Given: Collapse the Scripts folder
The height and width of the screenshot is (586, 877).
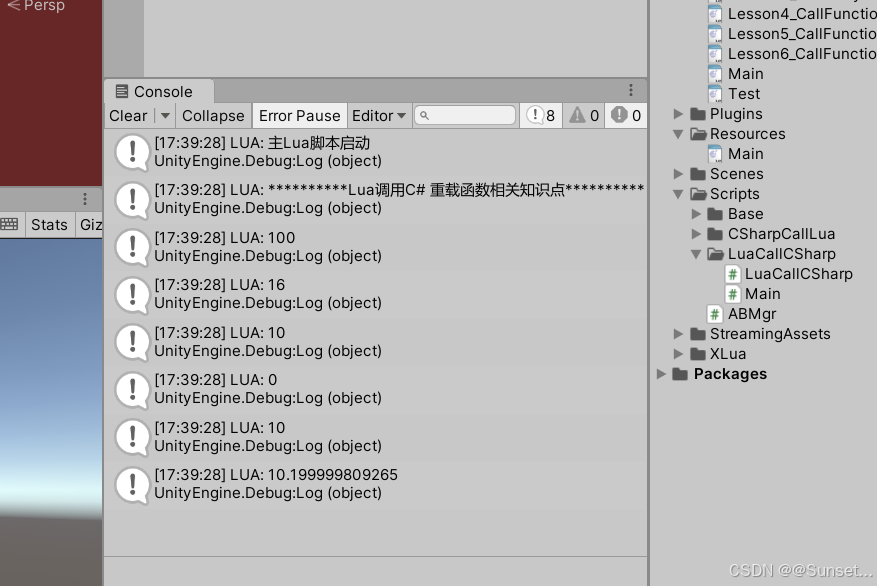Looking at the screenshot, I should click(678, 194).
